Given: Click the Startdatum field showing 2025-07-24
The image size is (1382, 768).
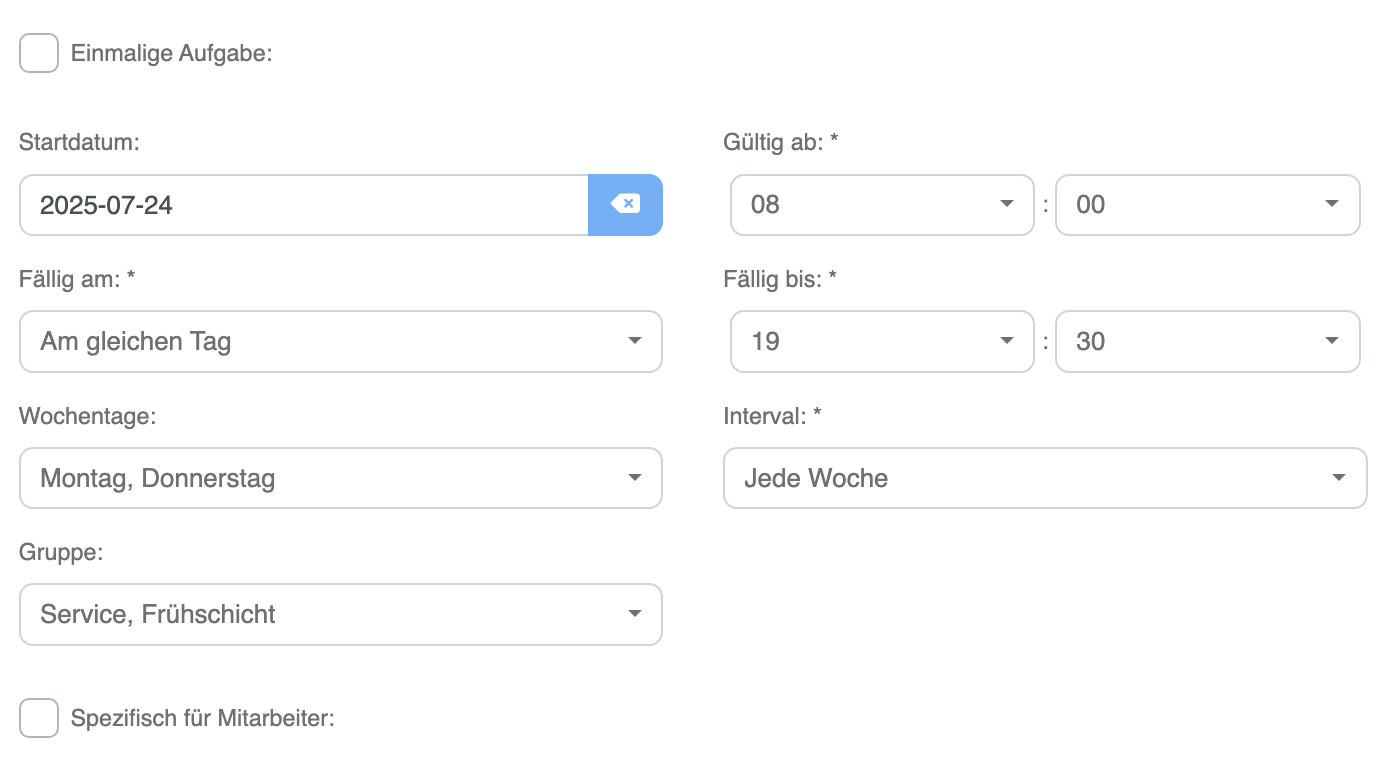Looking at the screenshot, I should coord(304,205).
